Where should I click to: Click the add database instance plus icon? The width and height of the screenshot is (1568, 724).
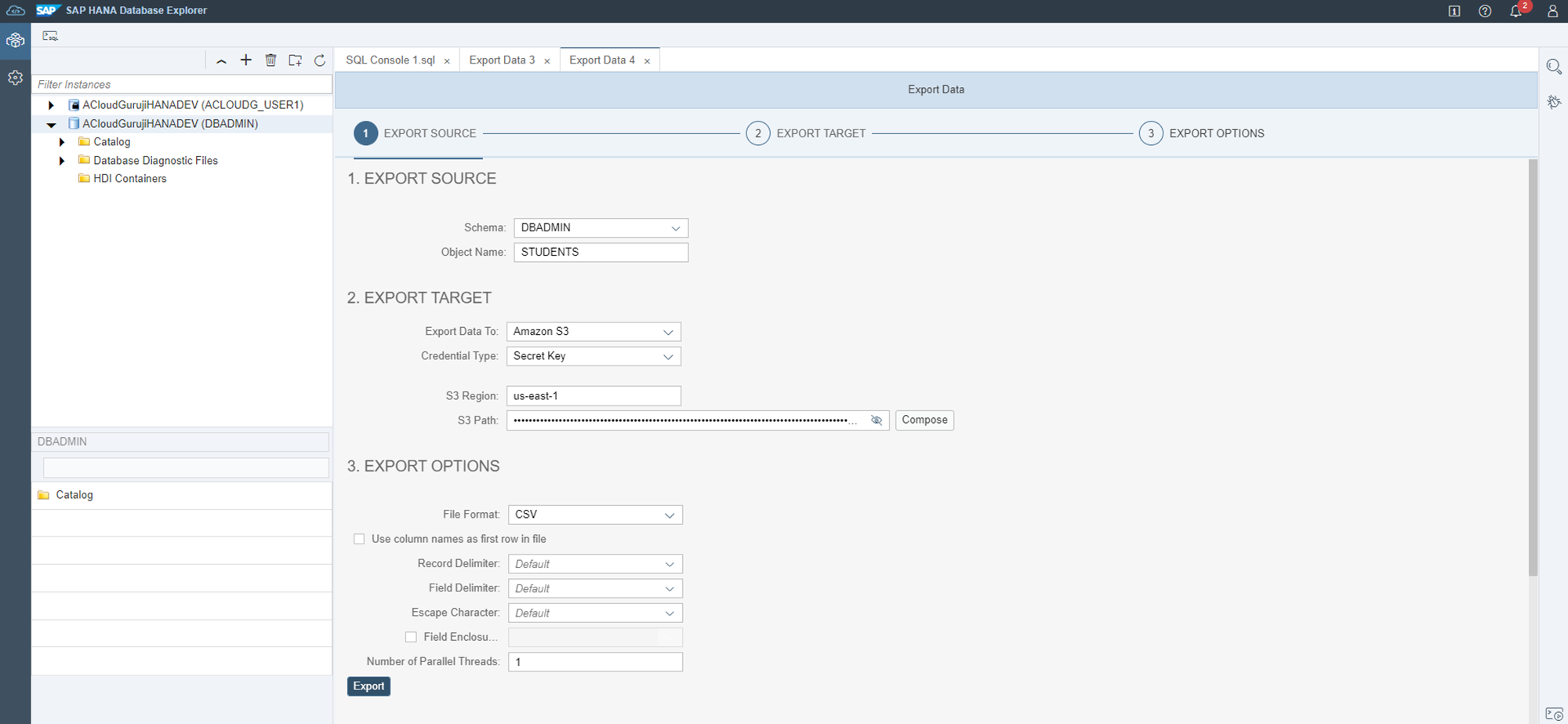tap(246, 60)
